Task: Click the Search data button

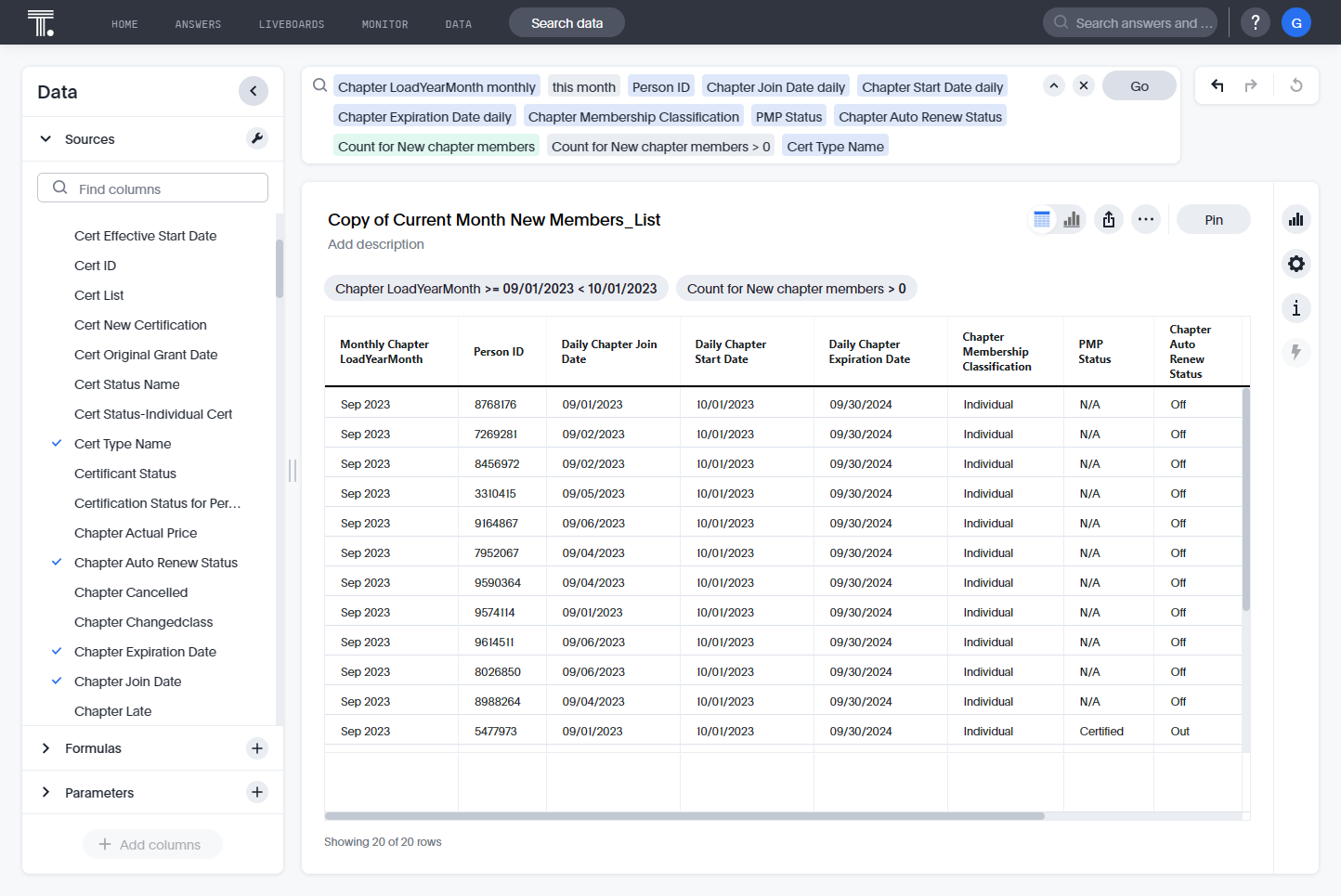Action: (566, 22)
